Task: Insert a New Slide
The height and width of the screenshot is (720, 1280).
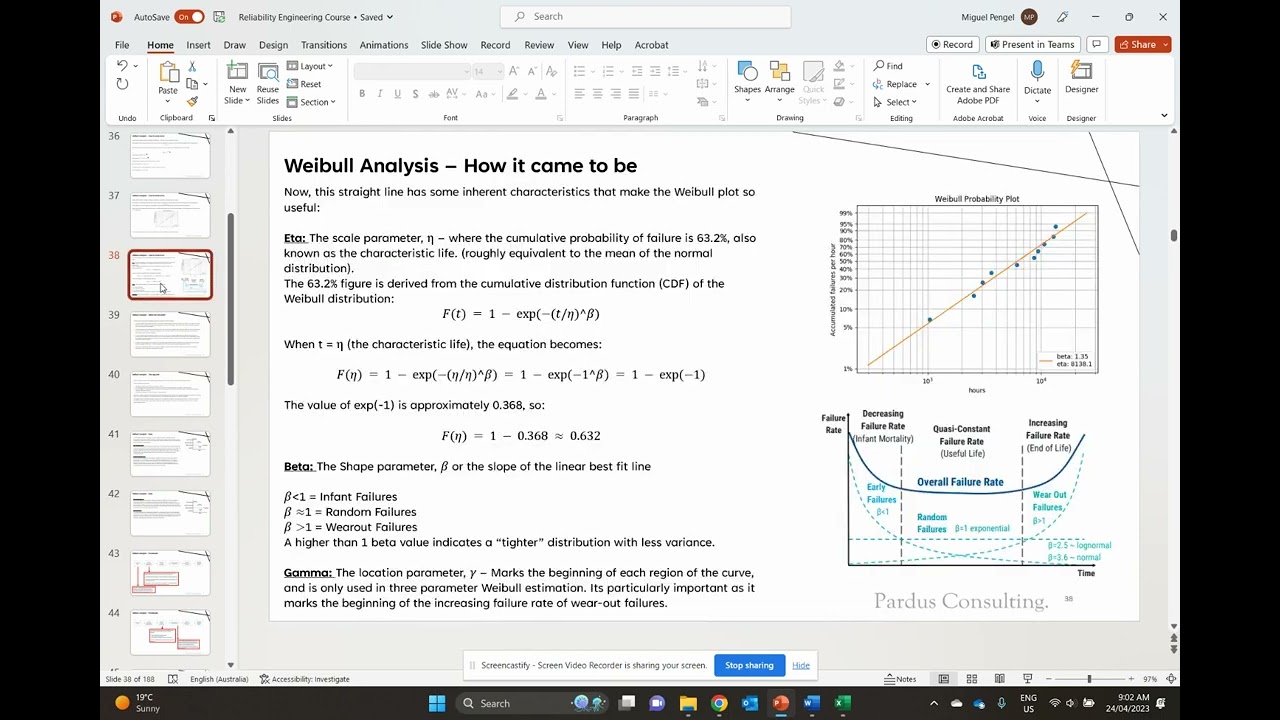Action: coord(237,83)
